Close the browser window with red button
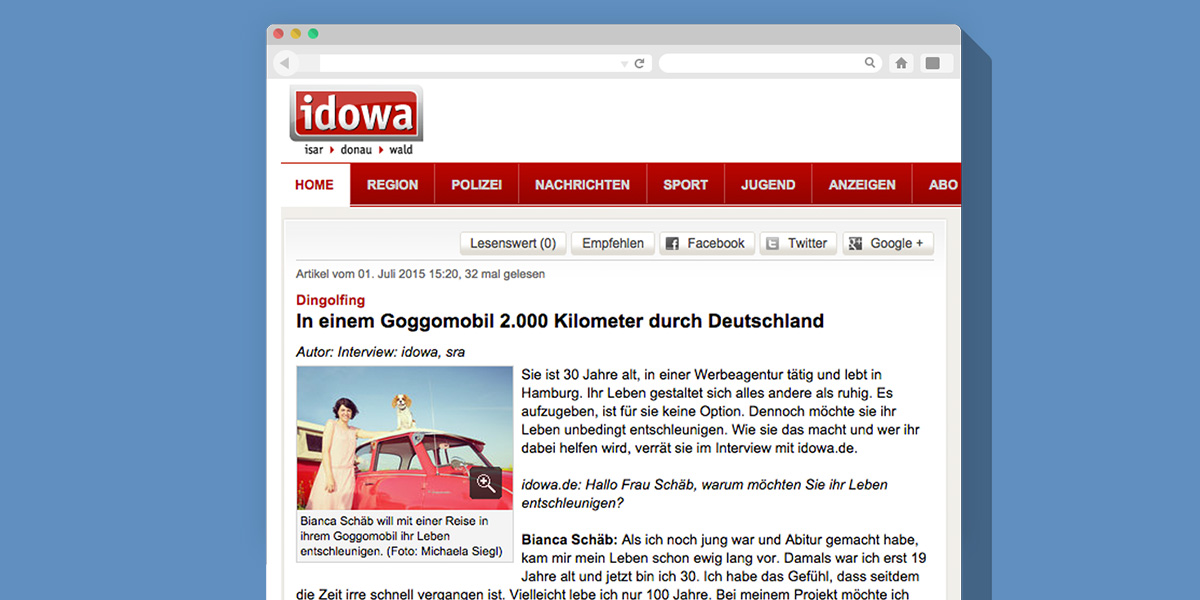Image resolution: width=1200 pixels, height=600 pixels. tap(279, 34)
